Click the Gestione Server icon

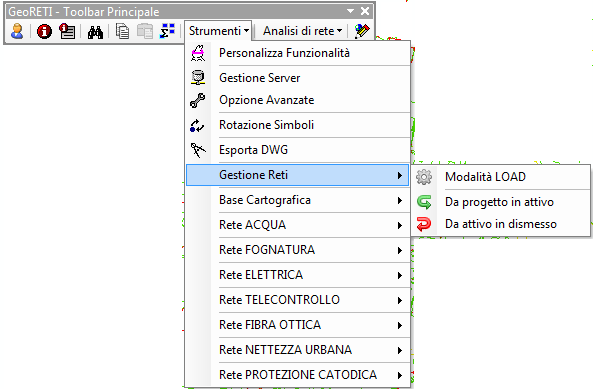(x=198, y=77)
